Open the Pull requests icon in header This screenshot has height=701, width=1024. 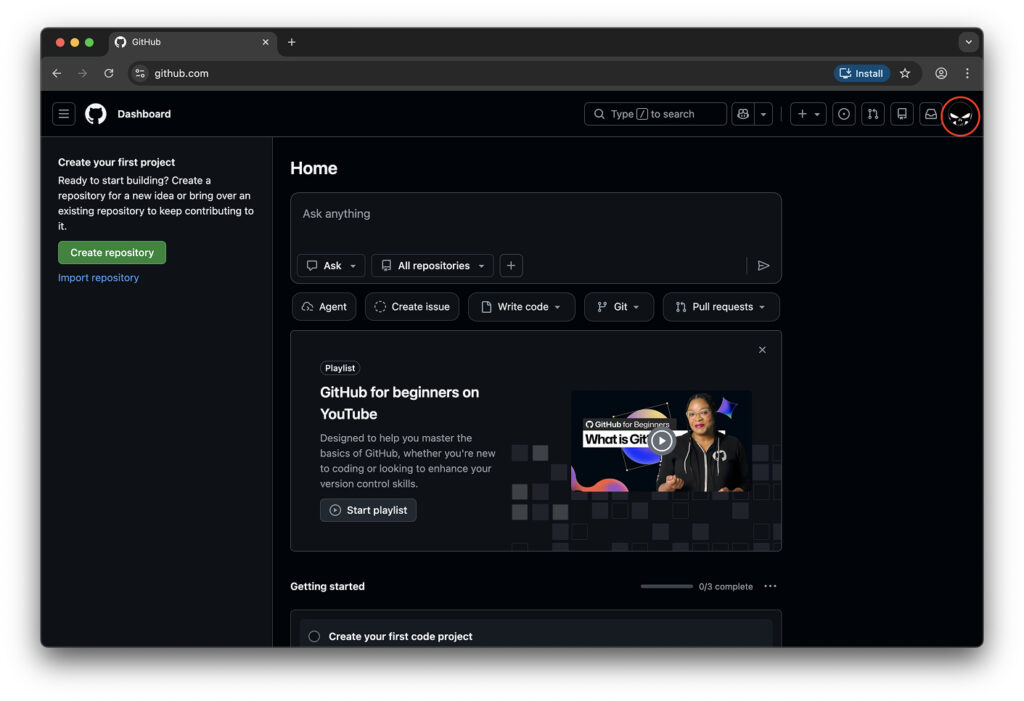point(872,114)
